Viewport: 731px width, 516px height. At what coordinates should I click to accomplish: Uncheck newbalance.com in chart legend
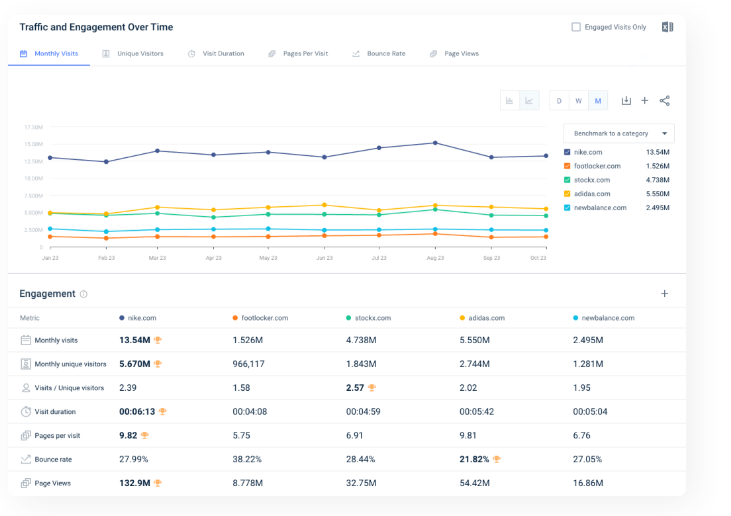pyautogui.click(x=567, y=208)
